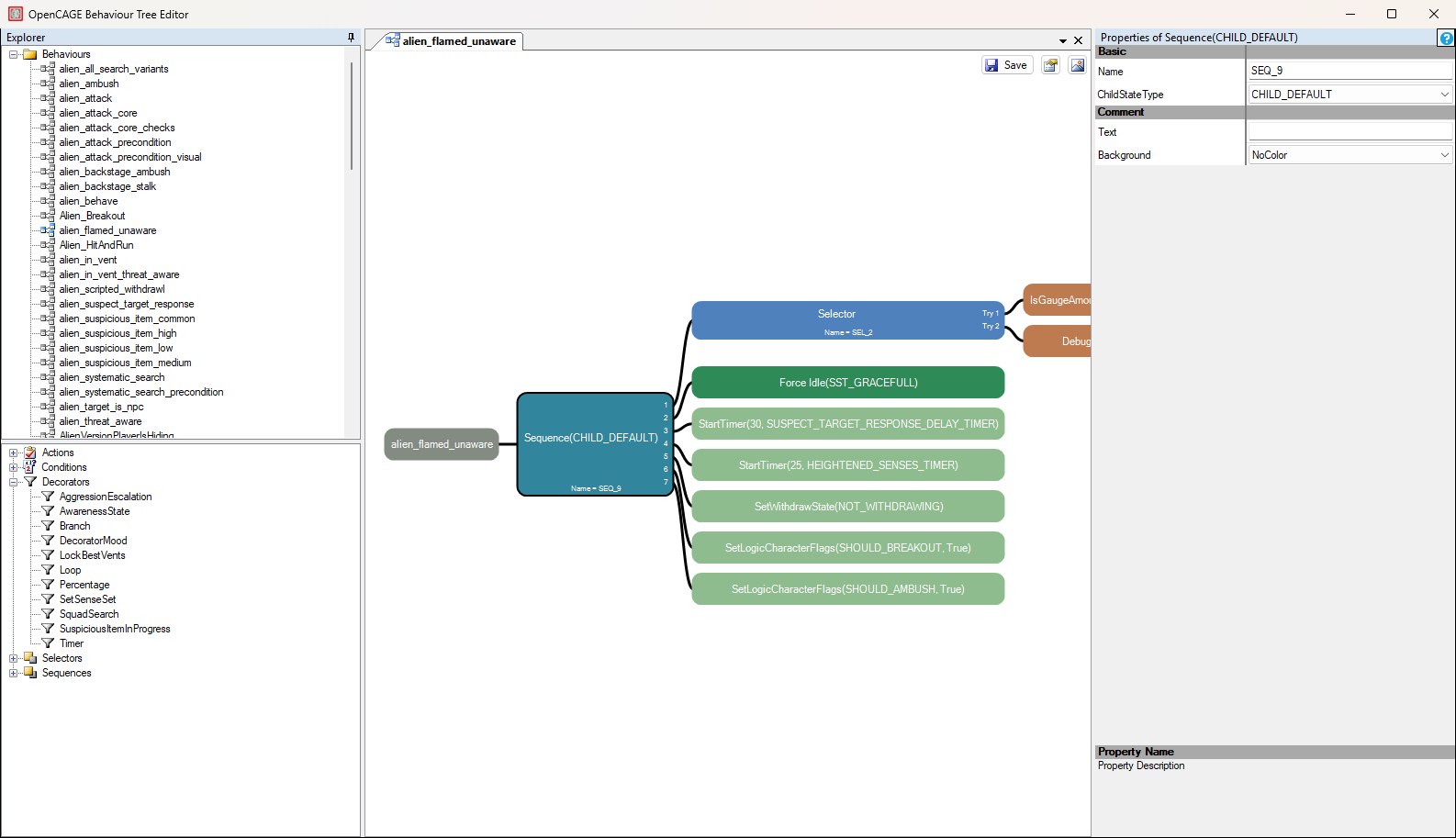The width and height of the screenshot is (1456, 838).
Task: Select the blue Selector SEL_2 node
Action: click(x=847, y=320)
